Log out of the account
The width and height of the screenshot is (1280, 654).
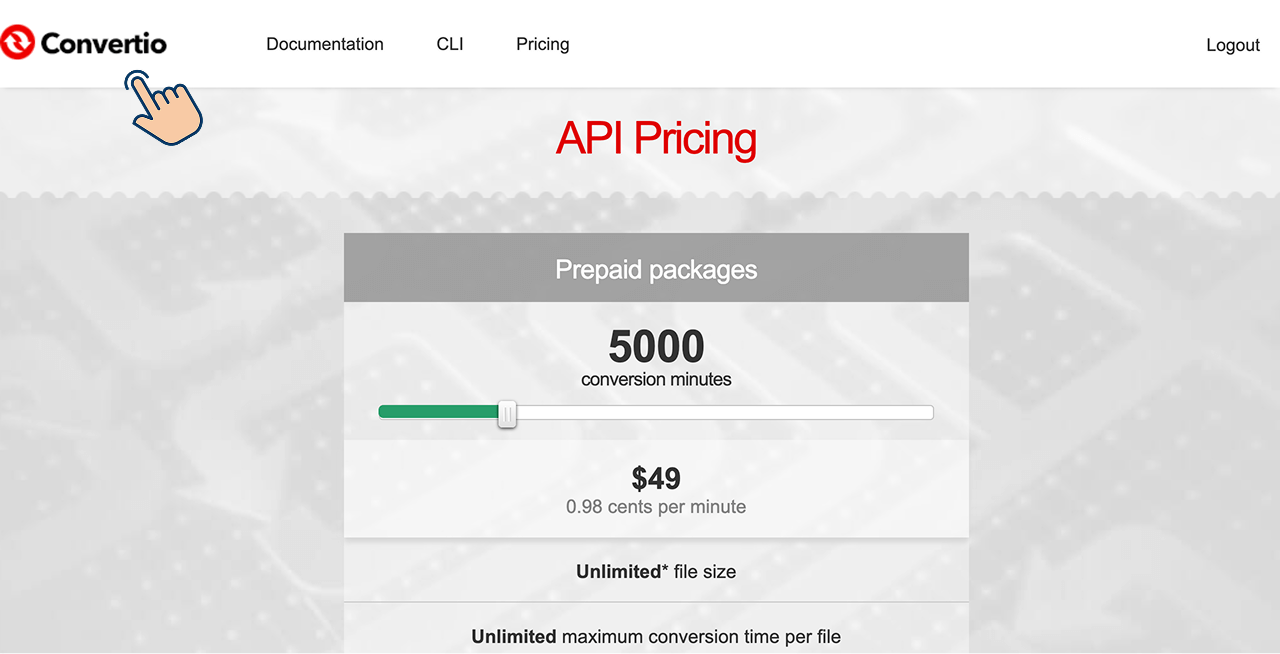[1232, 44]
